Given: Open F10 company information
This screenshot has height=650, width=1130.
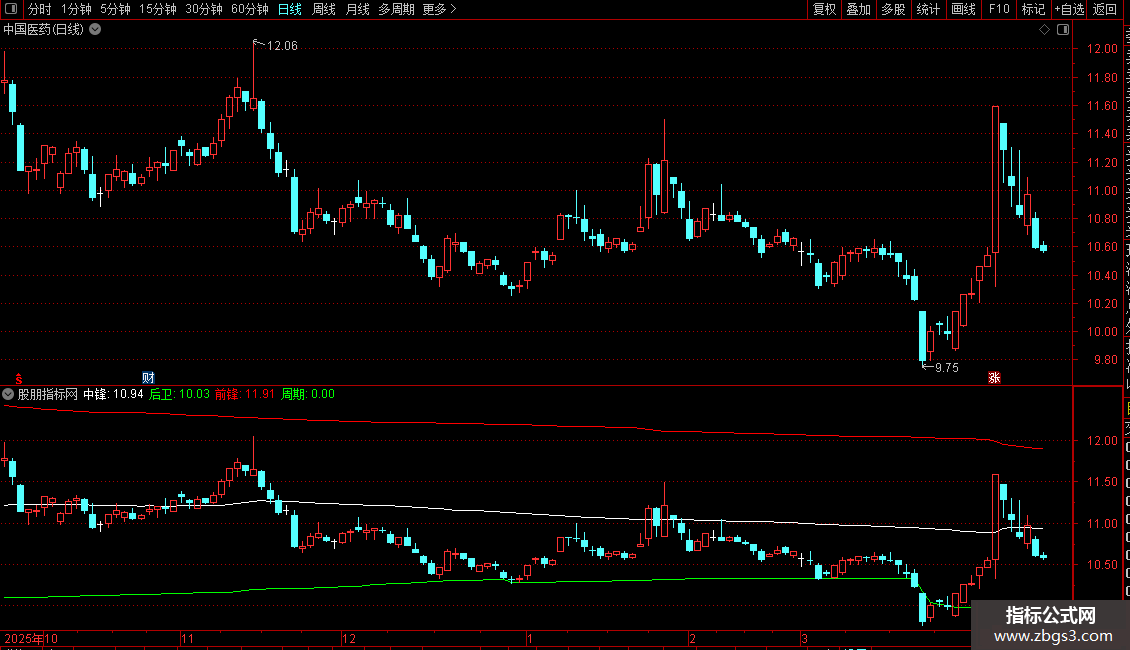Looking at the screenshot, I should (999, 9).
